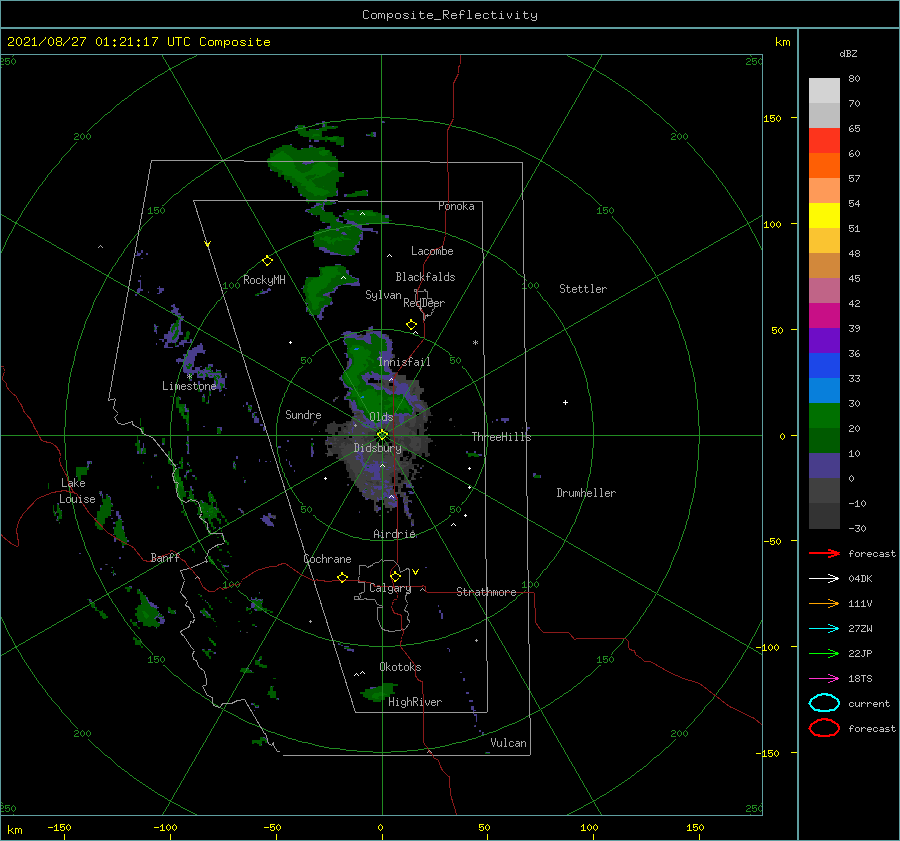Viewport: 900px width, 841px height.
Task: Click the indigo 10 dBZ color swatch
Action: tap(824, 465)
